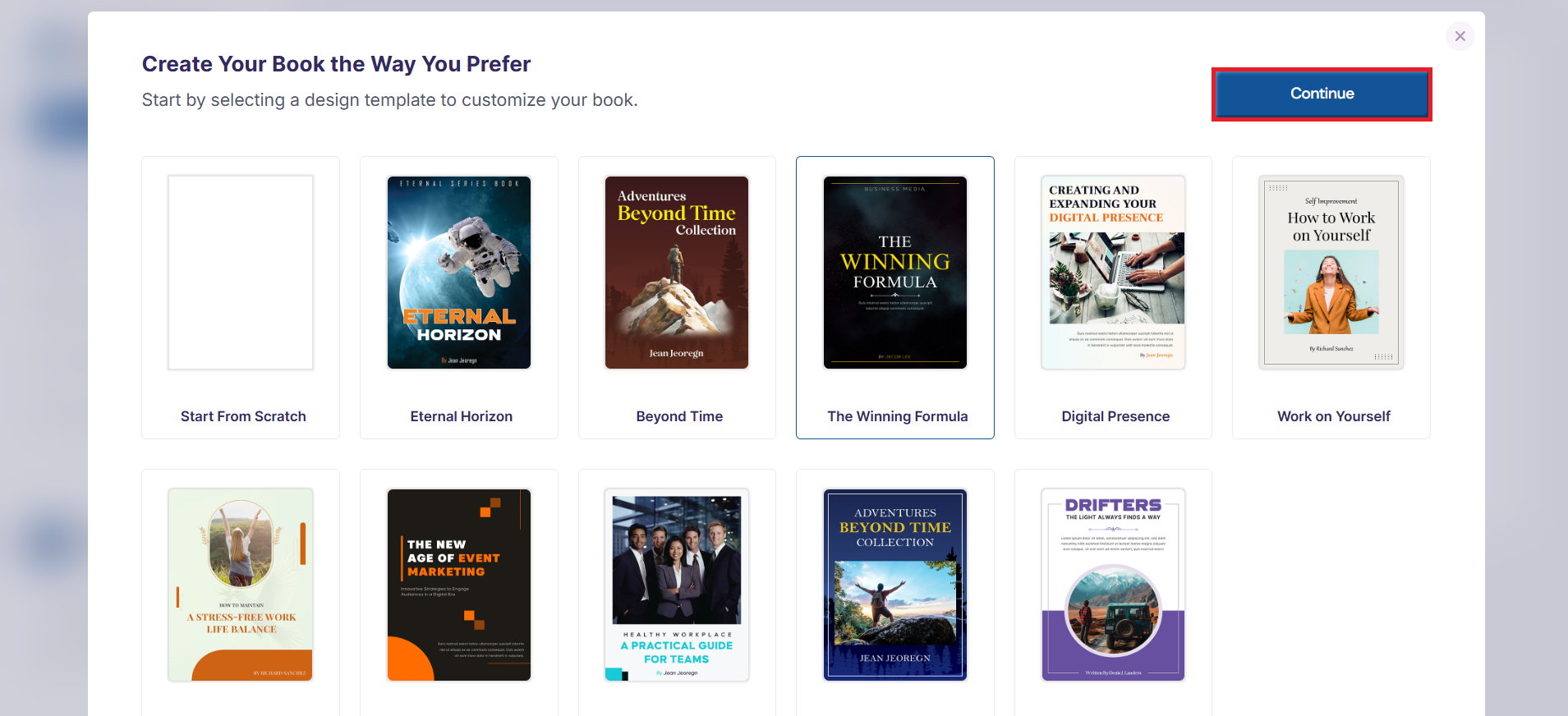
Task: Pick the Practical Guide for Teams cover
Action: coord(677,585)
